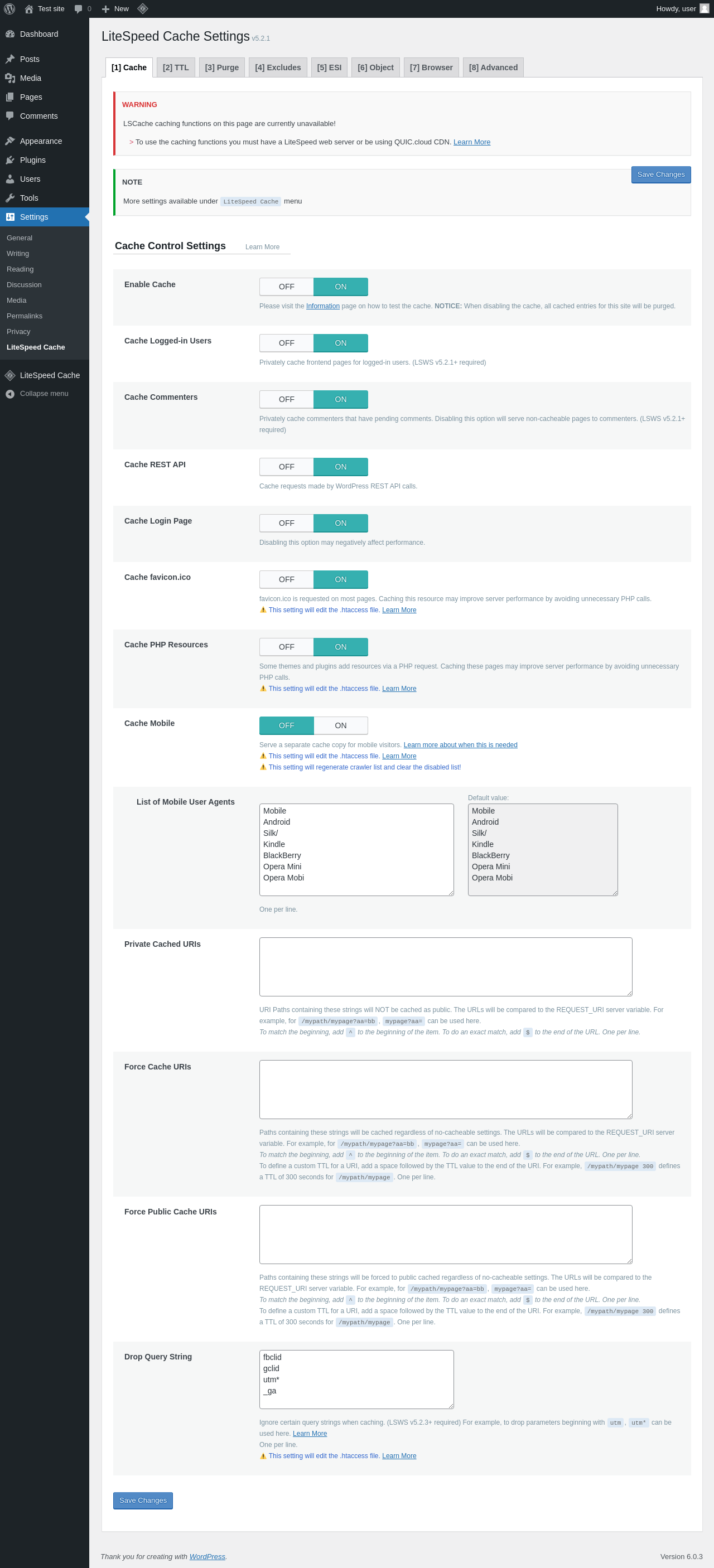Click the bottom Save Changes button

143,1501
